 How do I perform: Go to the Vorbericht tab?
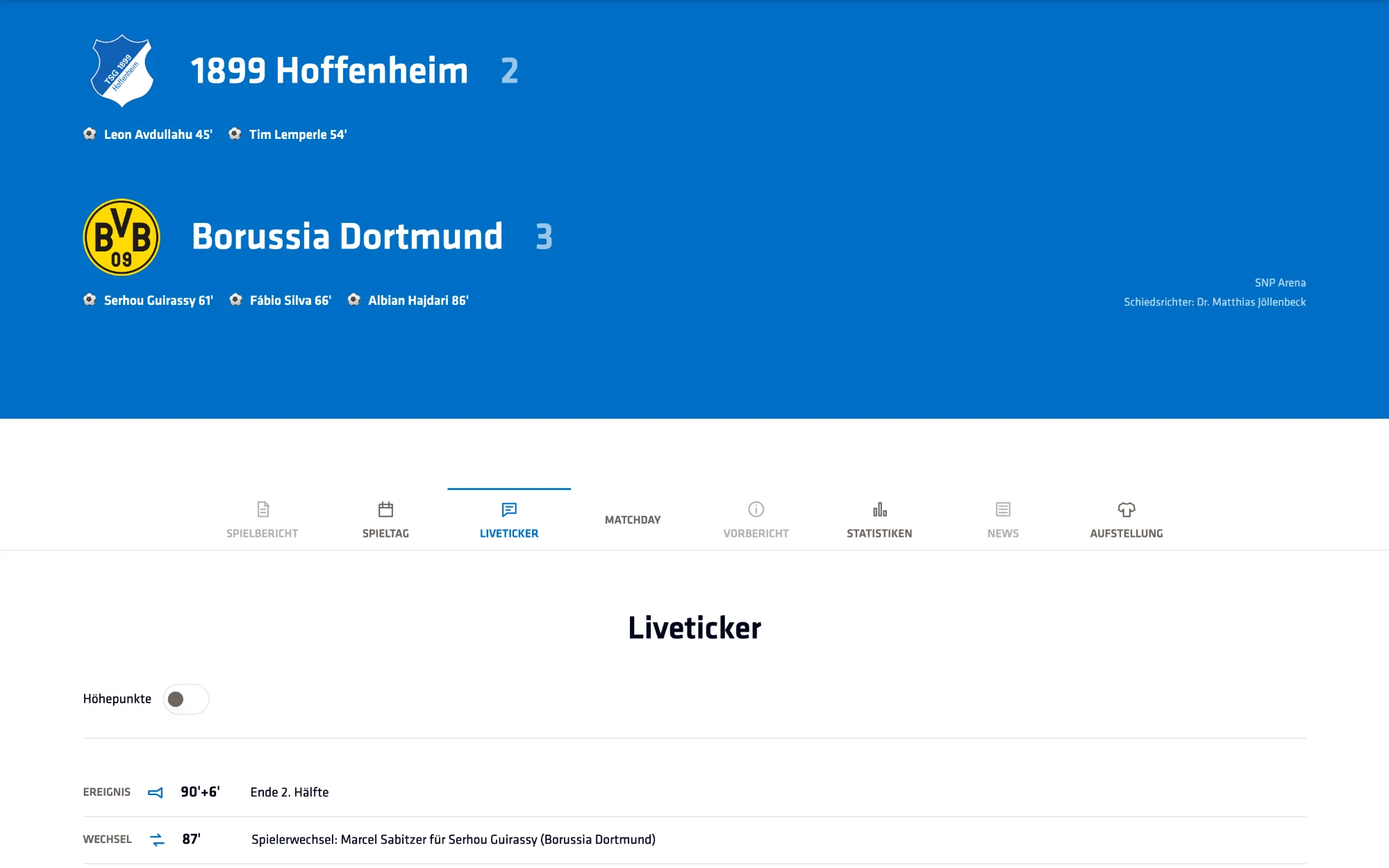pyautogui.click(x=756, y=519)
